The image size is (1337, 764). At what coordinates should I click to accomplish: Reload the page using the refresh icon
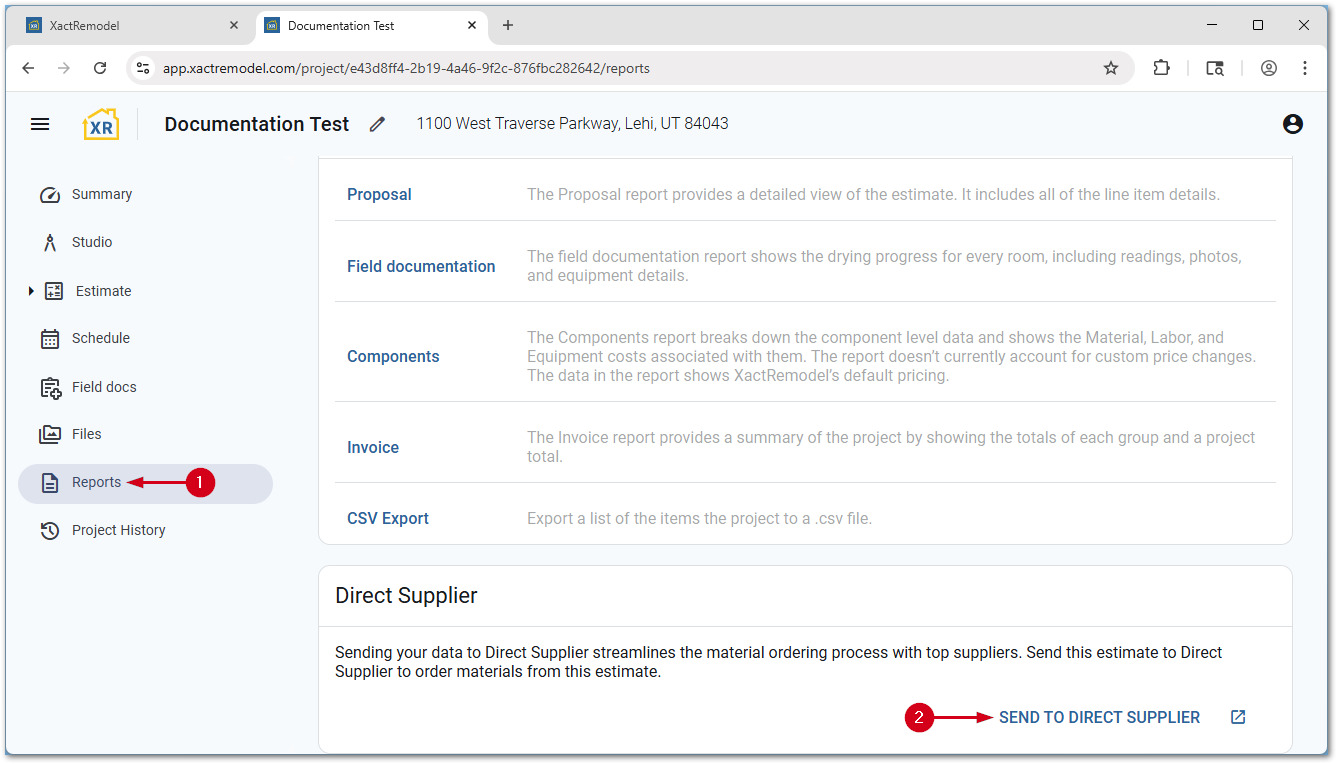100,68
